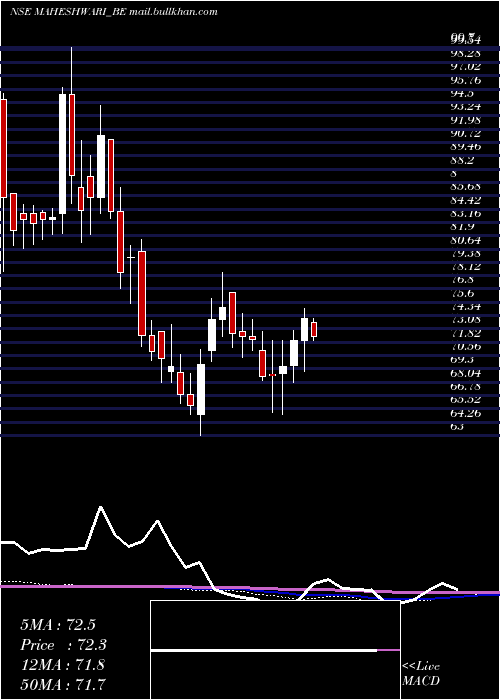The width and height of the screenshot is (500, 700).
Task: Click the 68.04 price axis label
Action: point(465,373)
